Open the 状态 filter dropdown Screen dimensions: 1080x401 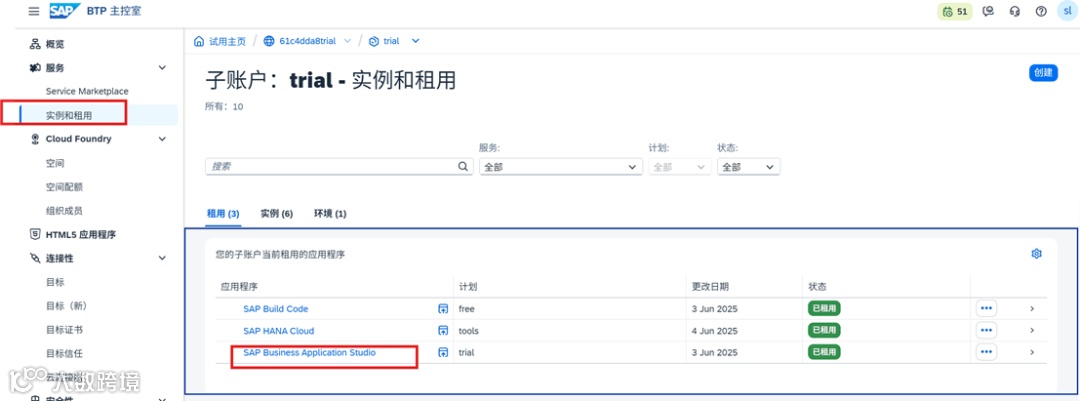748,167
